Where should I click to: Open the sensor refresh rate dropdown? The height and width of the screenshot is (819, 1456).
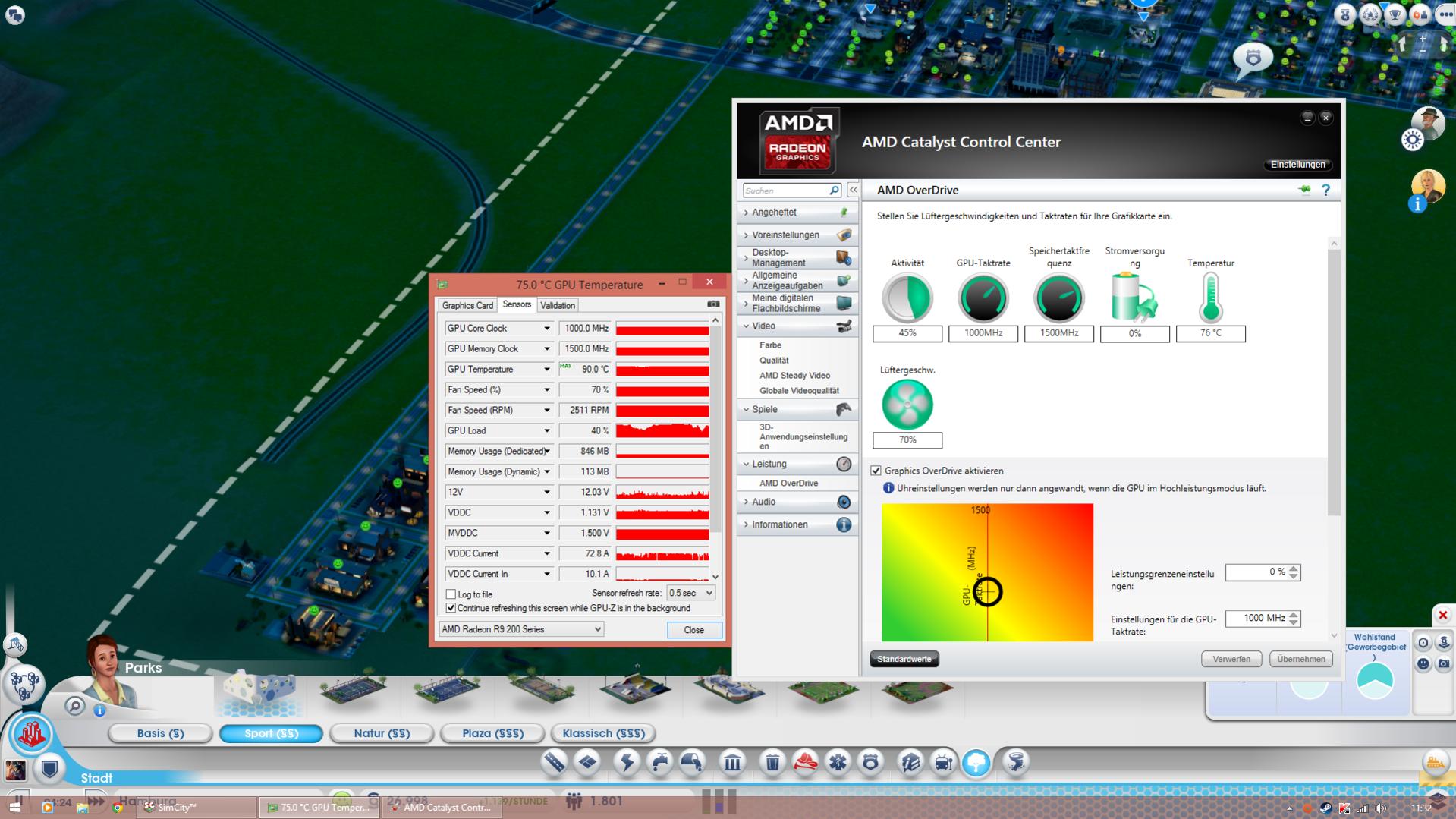(x=690, y=593)
